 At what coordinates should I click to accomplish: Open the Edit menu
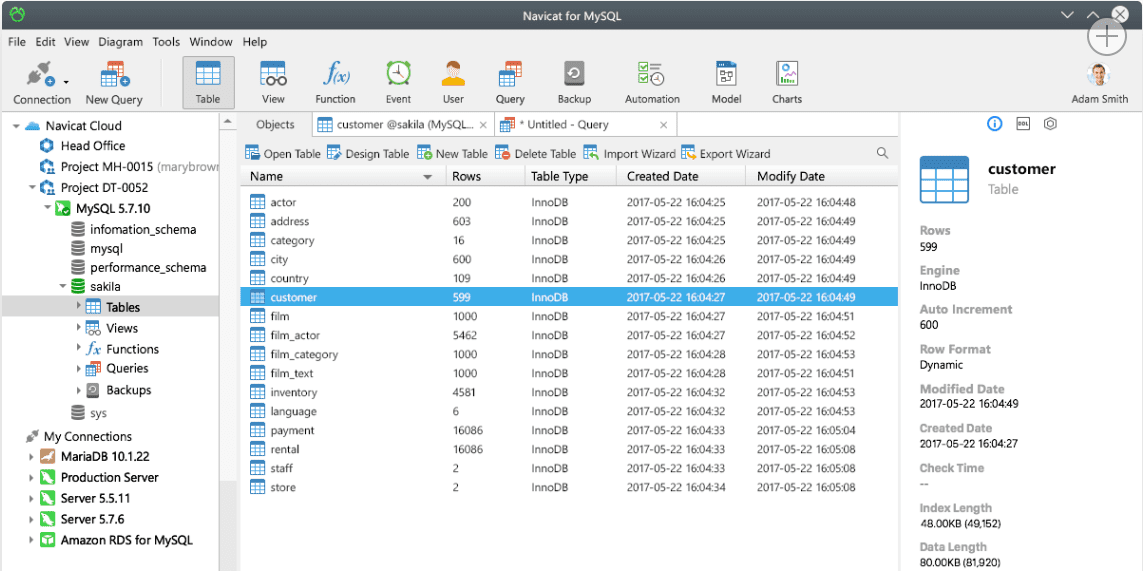click(x=45, y=42)
